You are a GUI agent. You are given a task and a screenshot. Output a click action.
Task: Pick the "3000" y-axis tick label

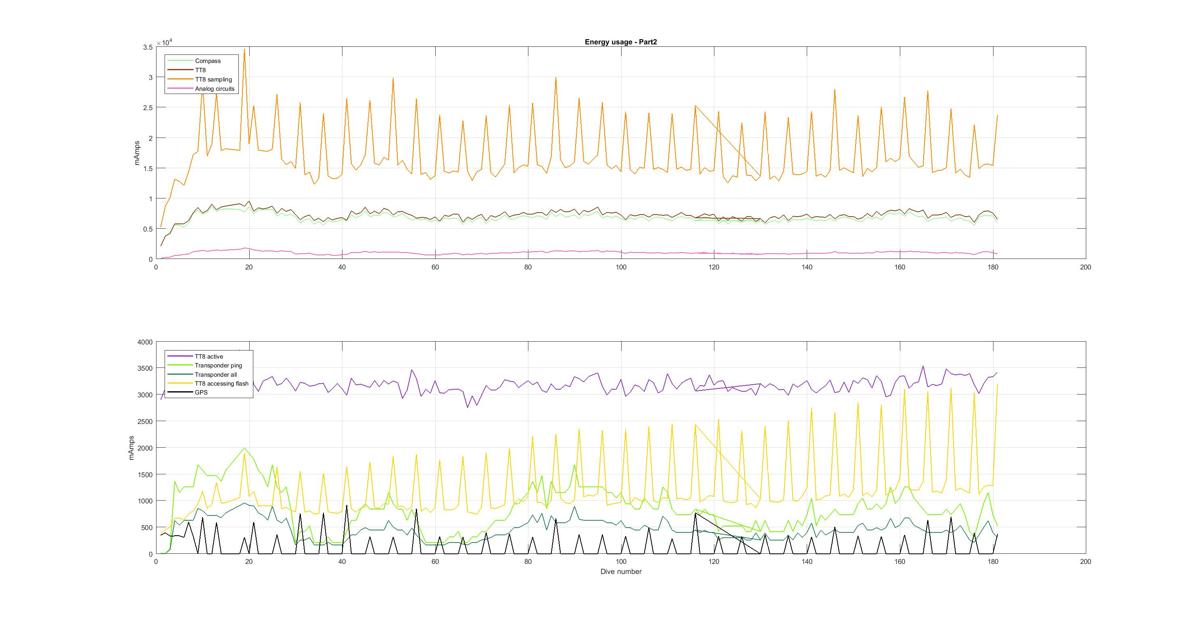click(x=143, y=395)
